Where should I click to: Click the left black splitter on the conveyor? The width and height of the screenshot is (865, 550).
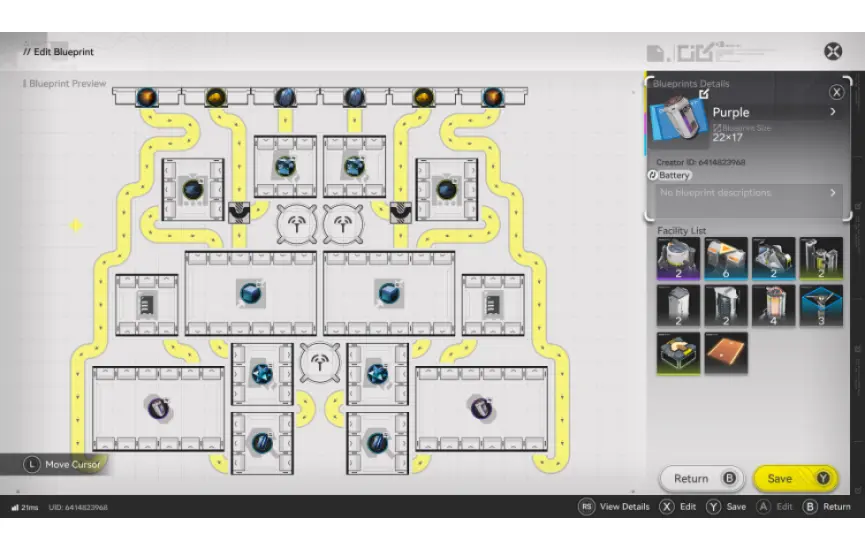pyautogui.click(x=239, y=212)
